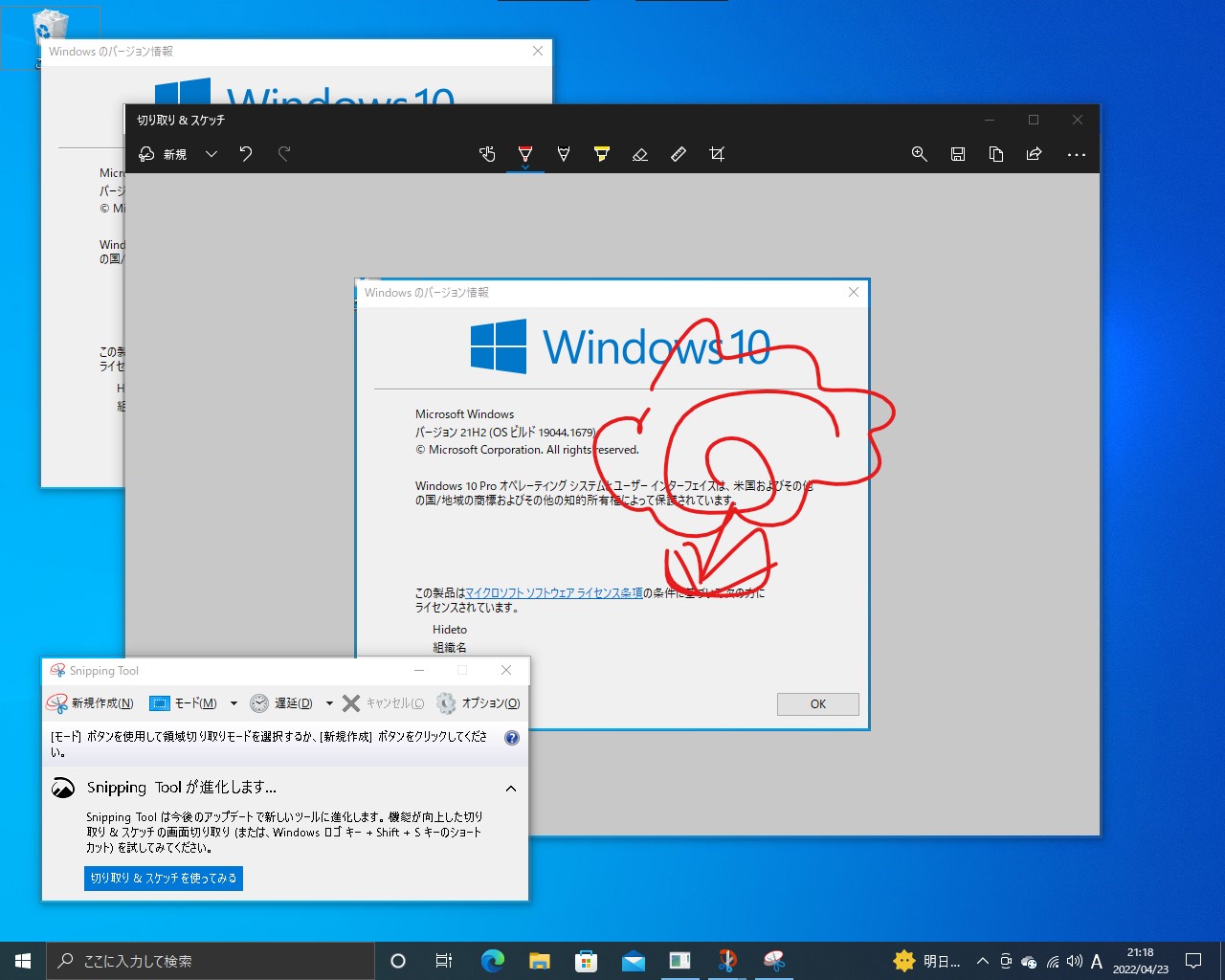Select the Ballpoint pen tool
The height and width of the screenshot is (980, 1225).
coord(524,153)
